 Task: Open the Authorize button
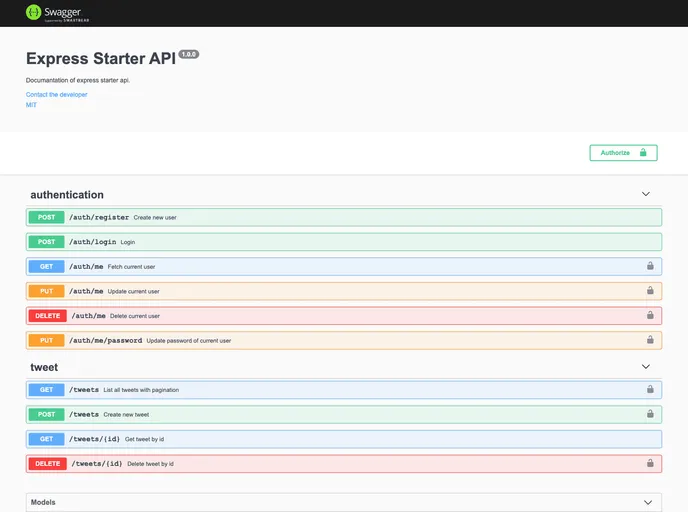click(x=623, y=153)
